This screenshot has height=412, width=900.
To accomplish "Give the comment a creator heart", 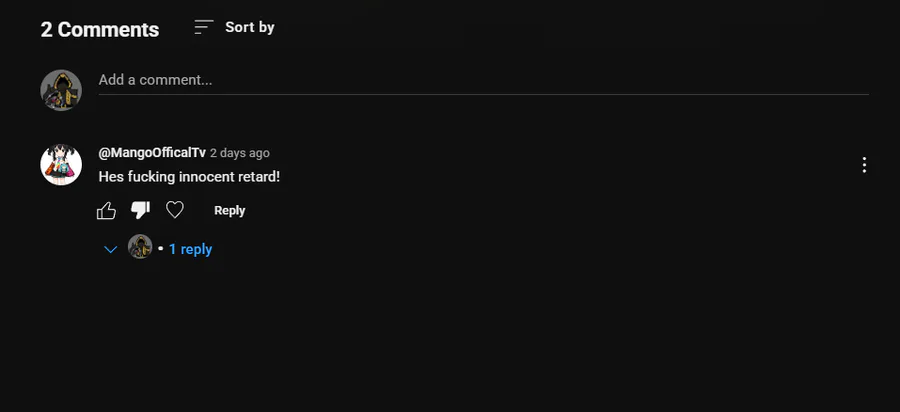I will (174, 210).
